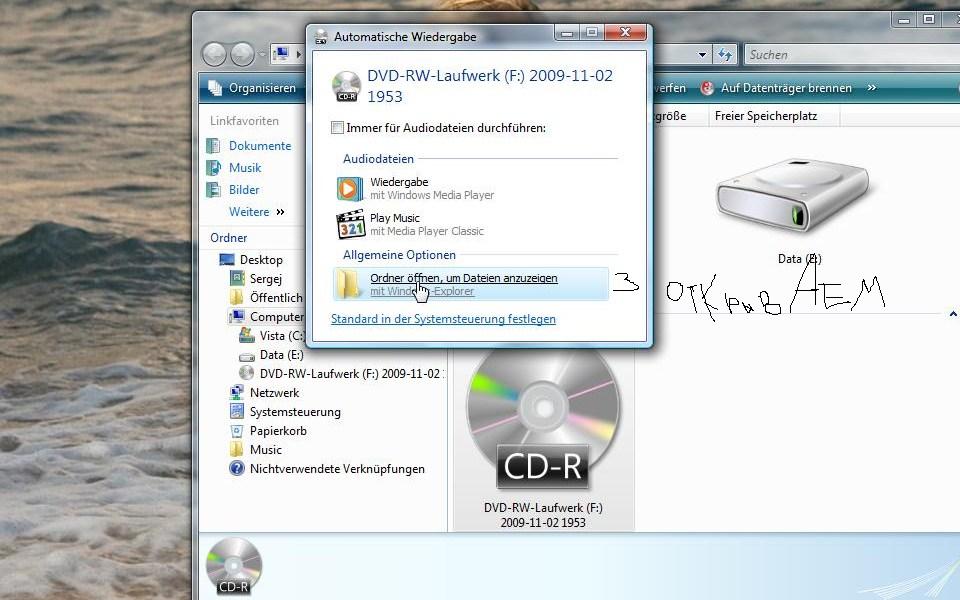The width and height of the screenshot is (960, 600).
Task: Click the Suchen search field
Action: tap(851, 54)
